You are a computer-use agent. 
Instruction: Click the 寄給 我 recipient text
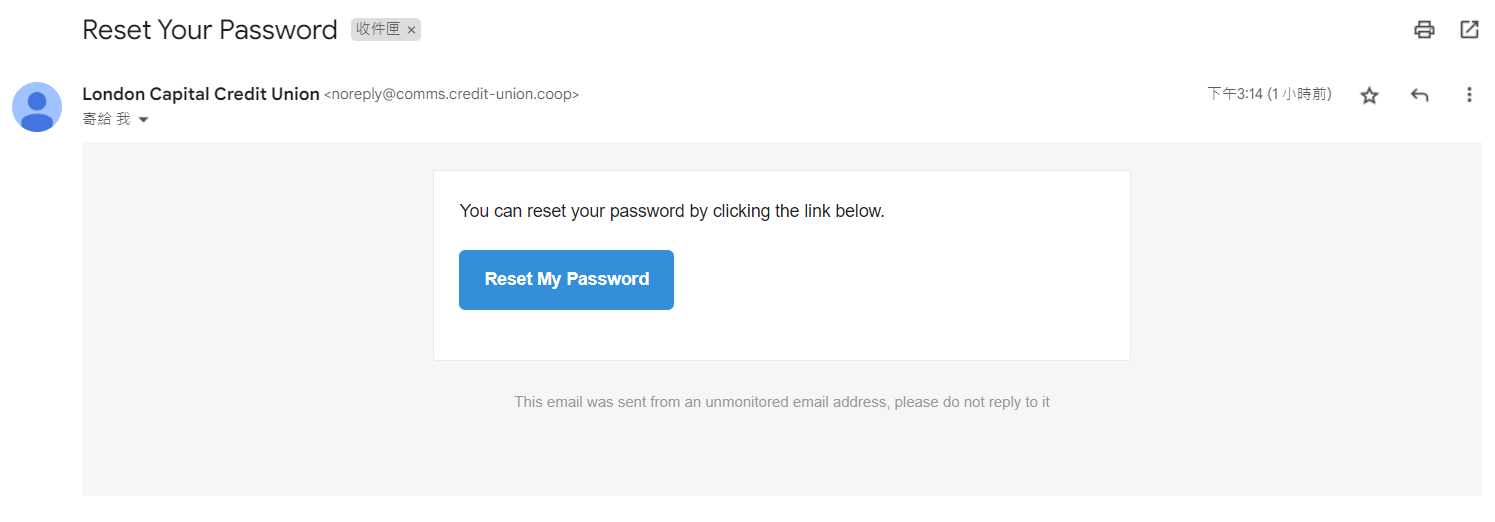[106, 119]
